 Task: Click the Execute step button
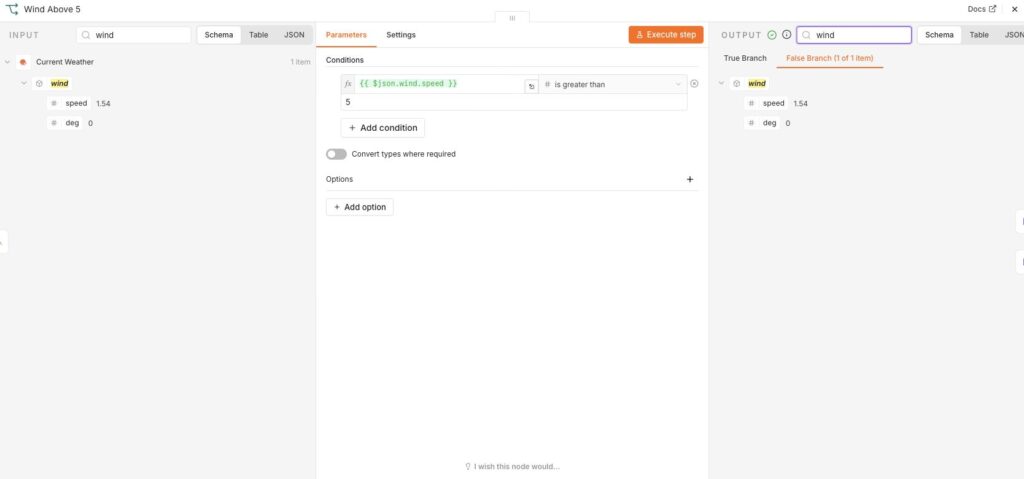(665, 35)
